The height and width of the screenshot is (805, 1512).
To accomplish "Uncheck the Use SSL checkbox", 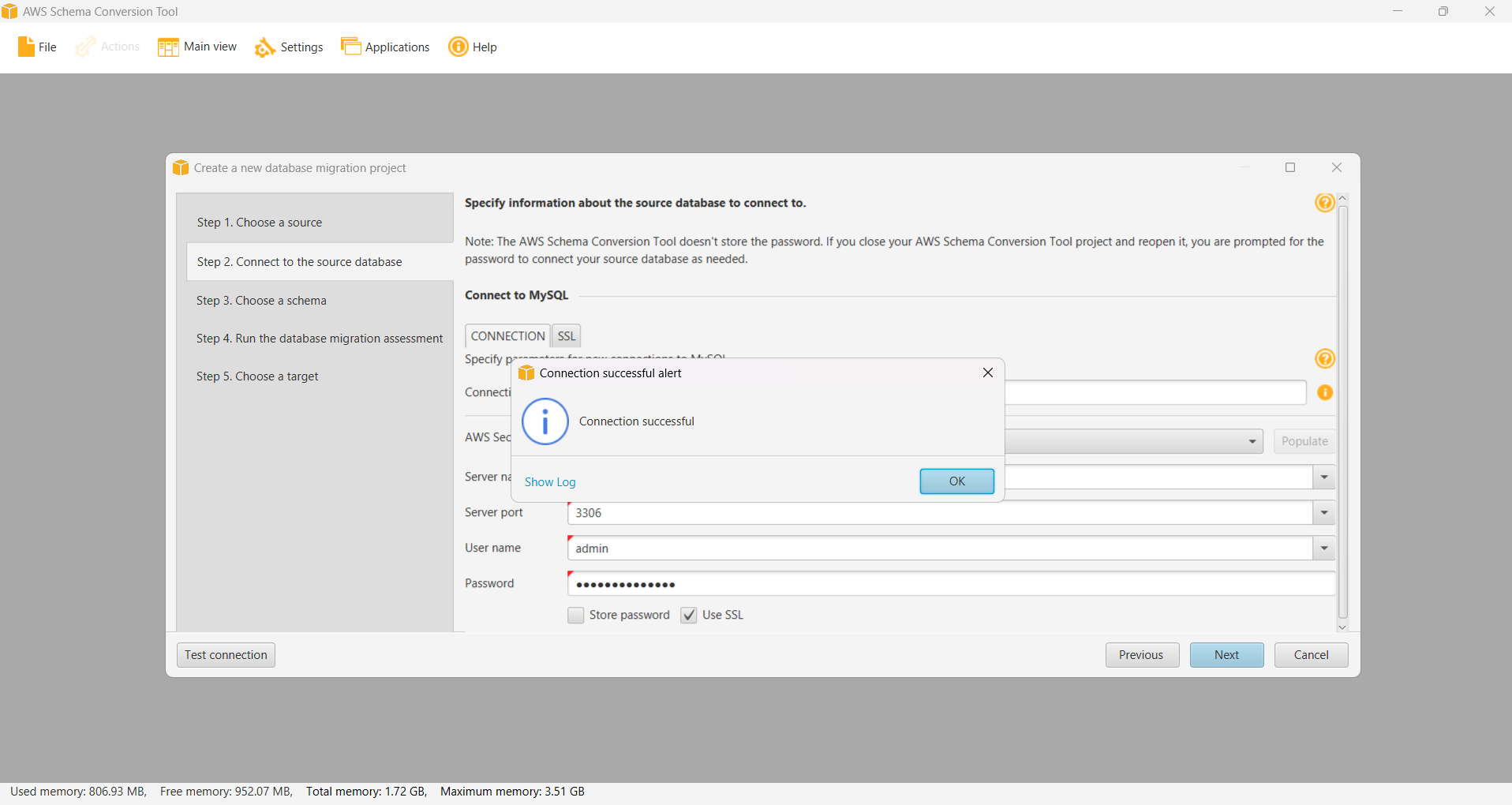I will pyautogui.click(x=689, y=615).
